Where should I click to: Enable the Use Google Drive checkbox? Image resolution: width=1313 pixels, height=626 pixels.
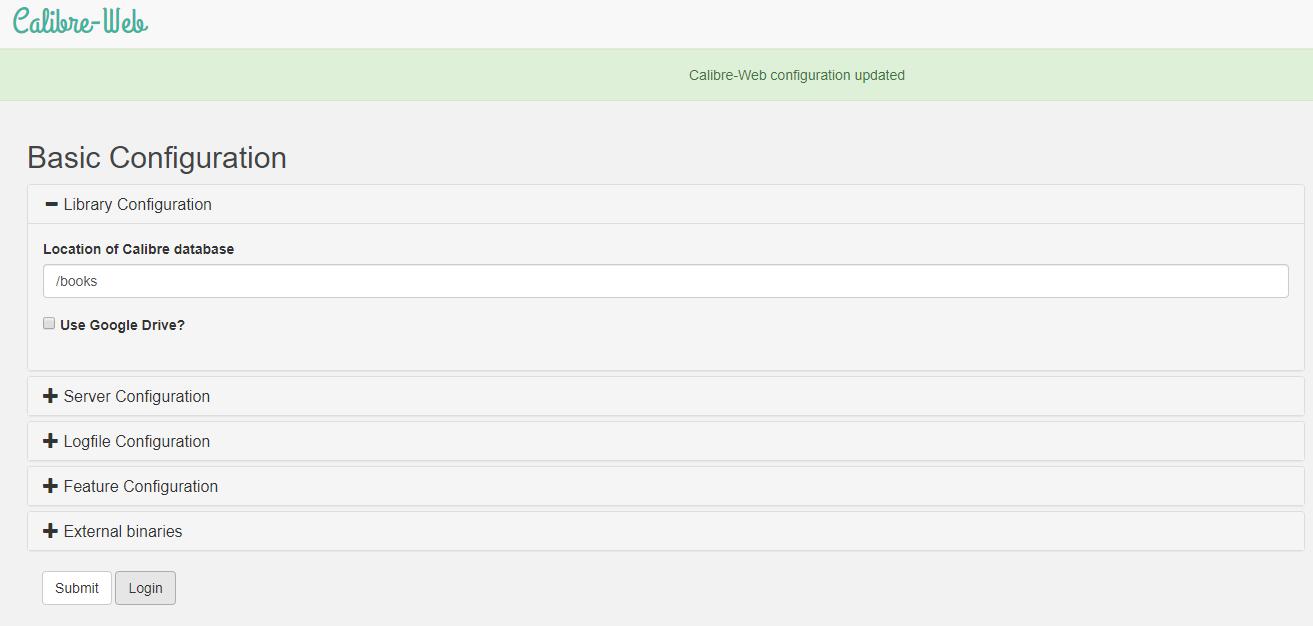49,324
